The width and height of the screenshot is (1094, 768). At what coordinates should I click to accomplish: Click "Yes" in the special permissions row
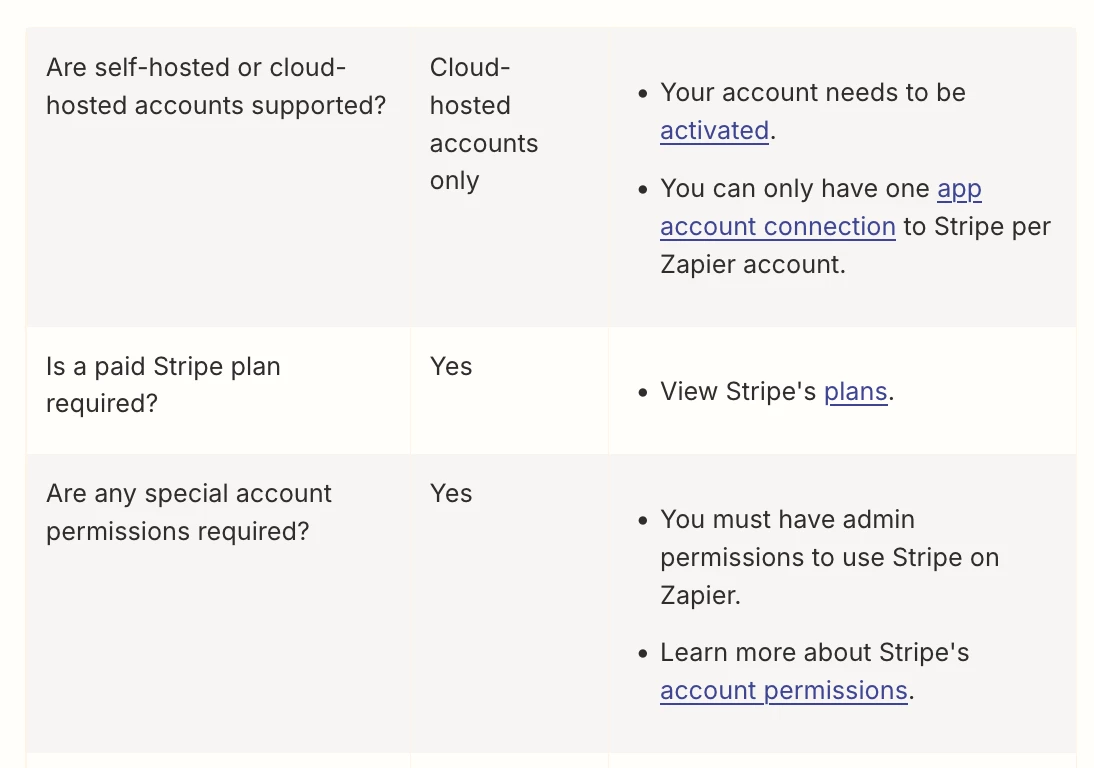(451, 493)
